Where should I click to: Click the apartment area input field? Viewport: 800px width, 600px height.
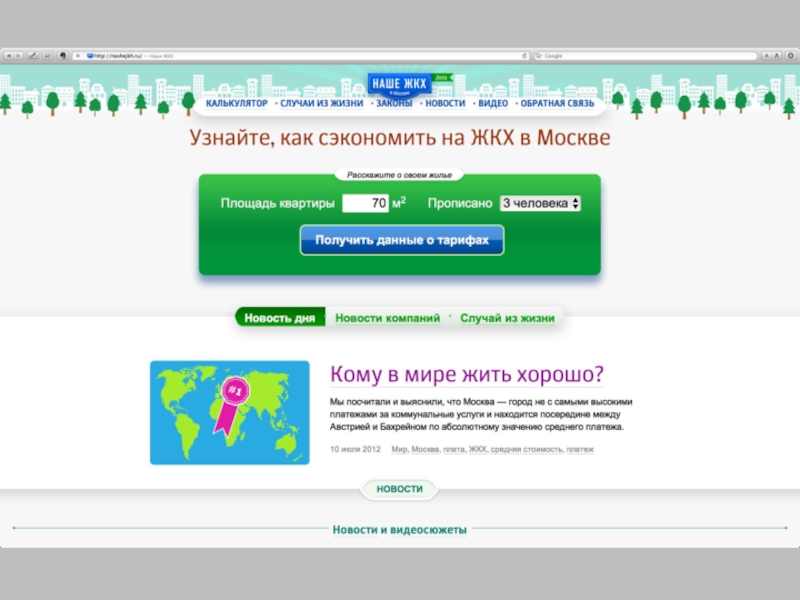point(365,203)
